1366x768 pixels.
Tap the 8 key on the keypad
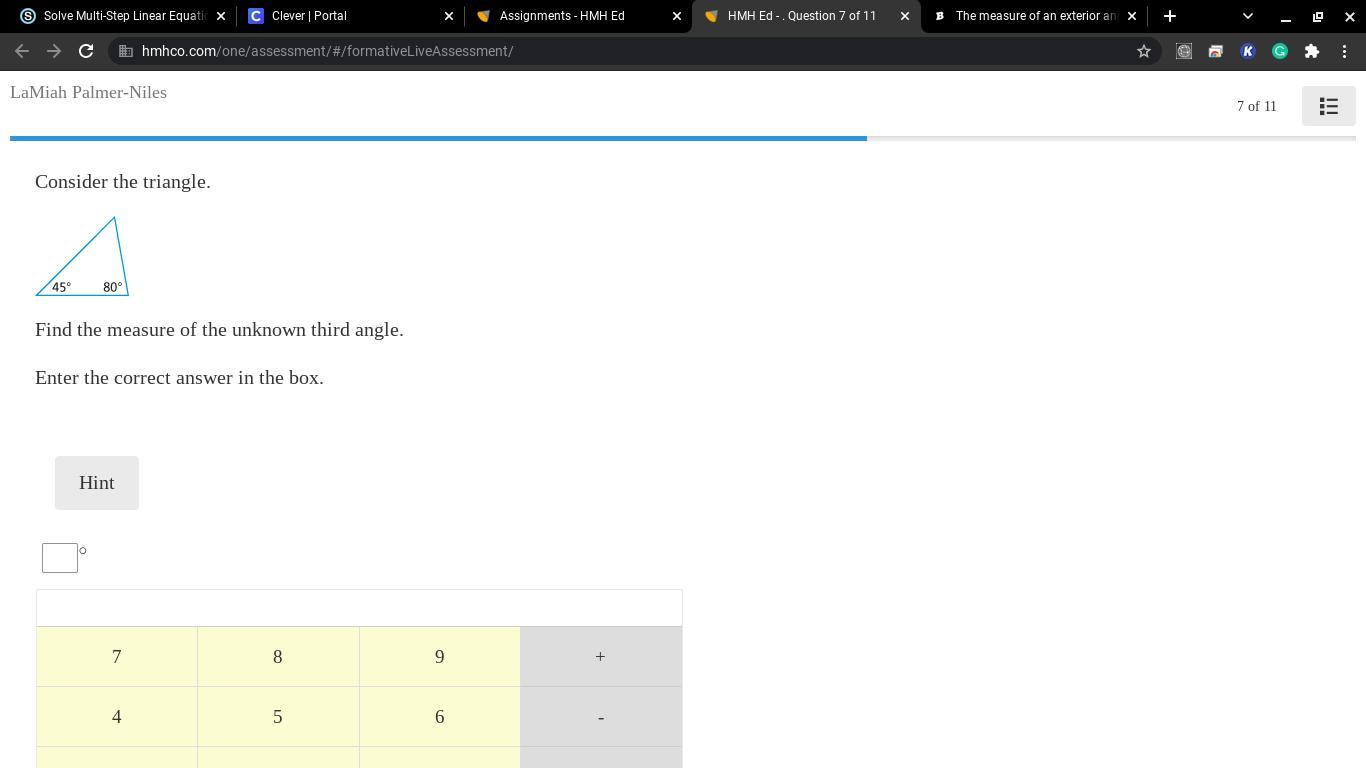[x=278, y=657]
